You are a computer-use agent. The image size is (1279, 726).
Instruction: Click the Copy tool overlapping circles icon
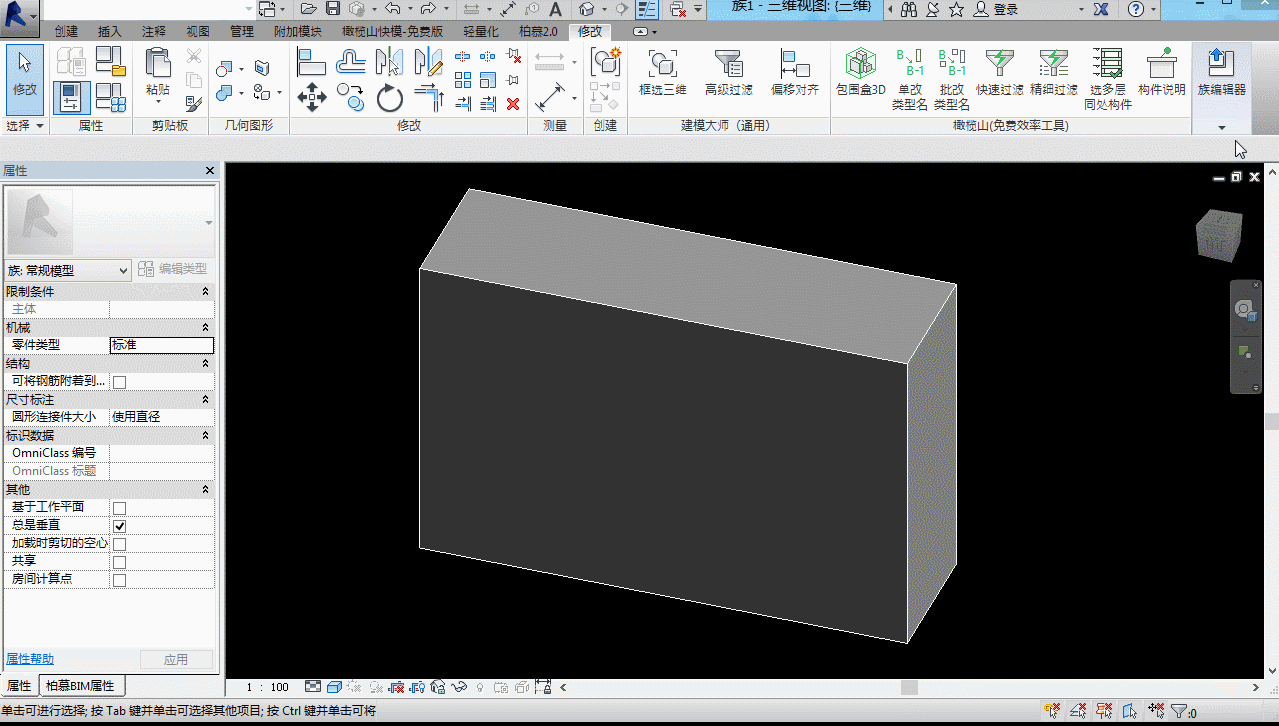(x=350, y=97)
